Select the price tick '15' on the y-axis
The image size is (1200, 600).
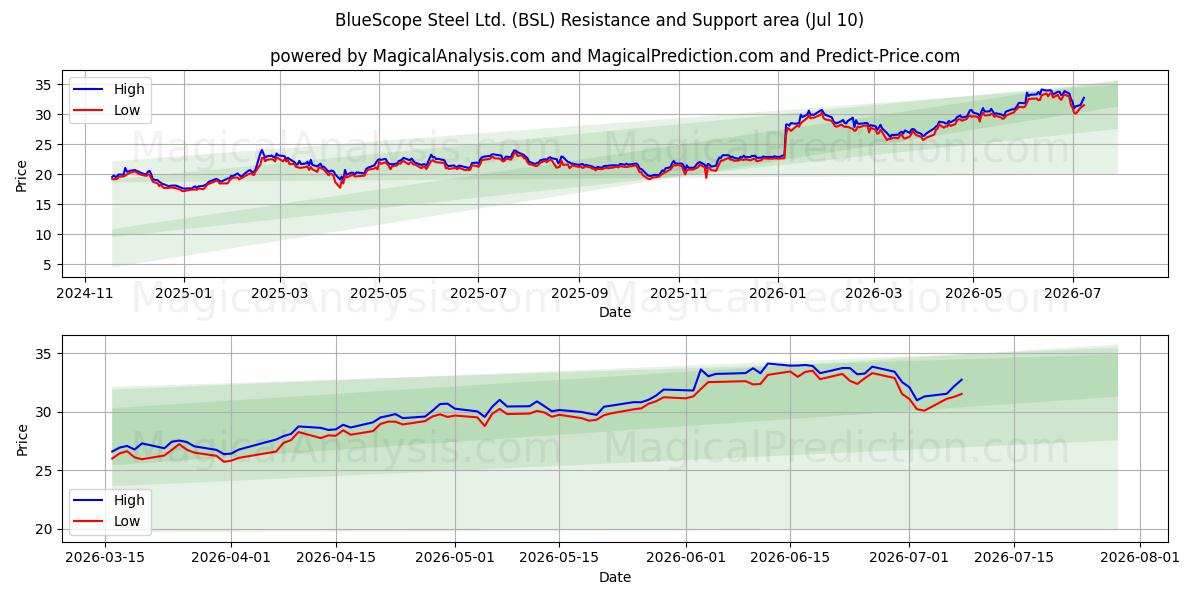[x=46, y=205]
